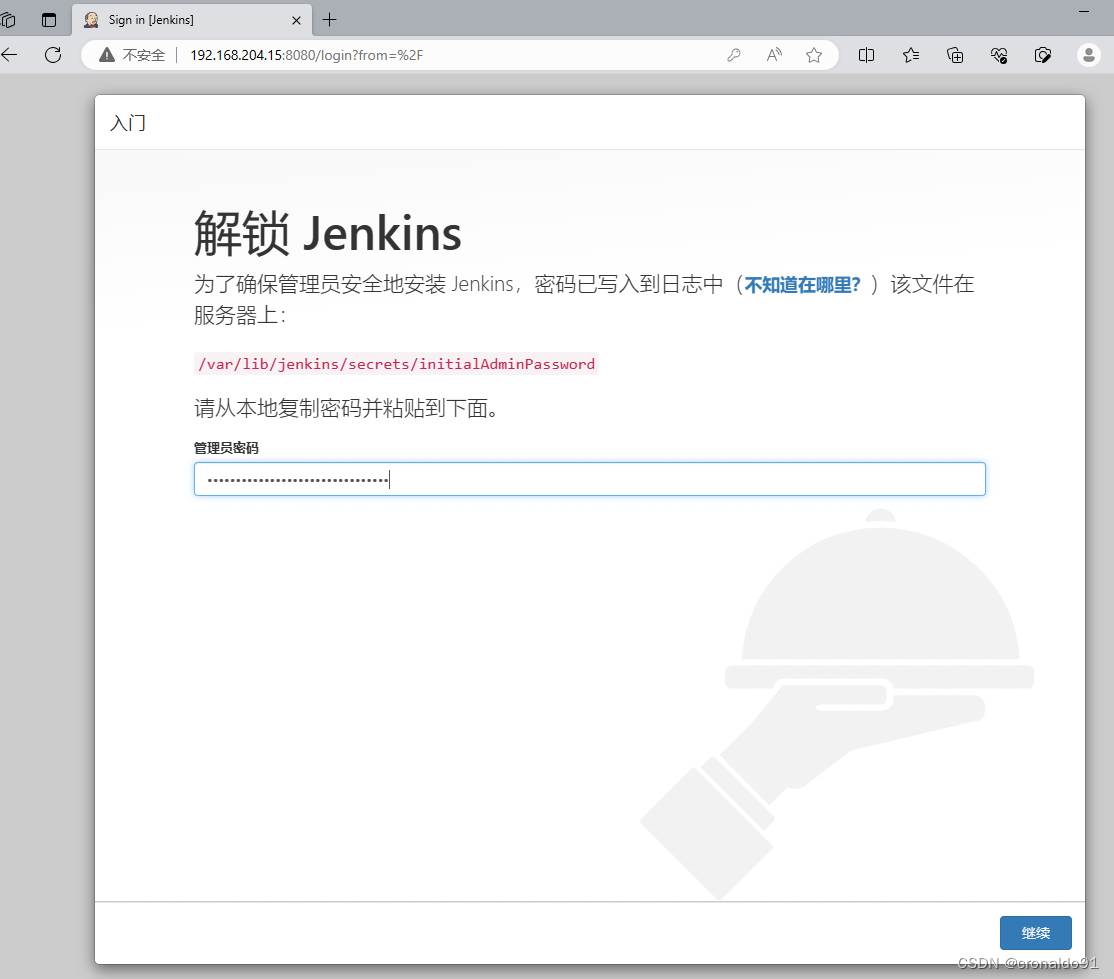Add page to favorites star
Viewport: 1114px width, 979px height.
tap(814, 55)
